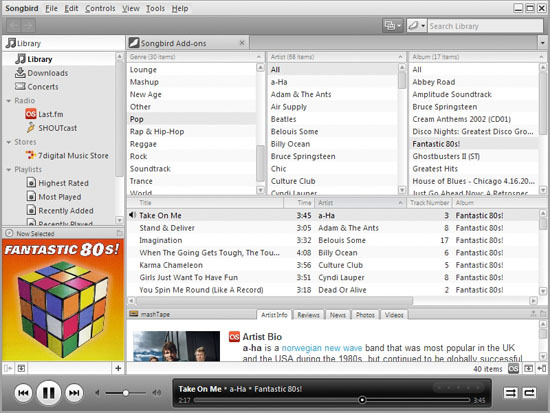Click the Last.fm status bar icon
This screenshot has width=550, height=413.
(x=513, y=368)
